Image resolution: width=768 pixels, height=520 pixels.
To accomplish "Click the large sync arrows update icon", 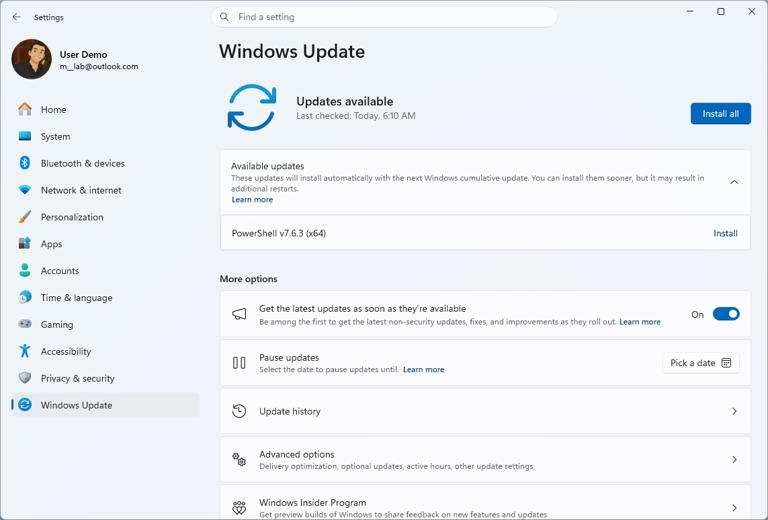I will pos(252,107).
